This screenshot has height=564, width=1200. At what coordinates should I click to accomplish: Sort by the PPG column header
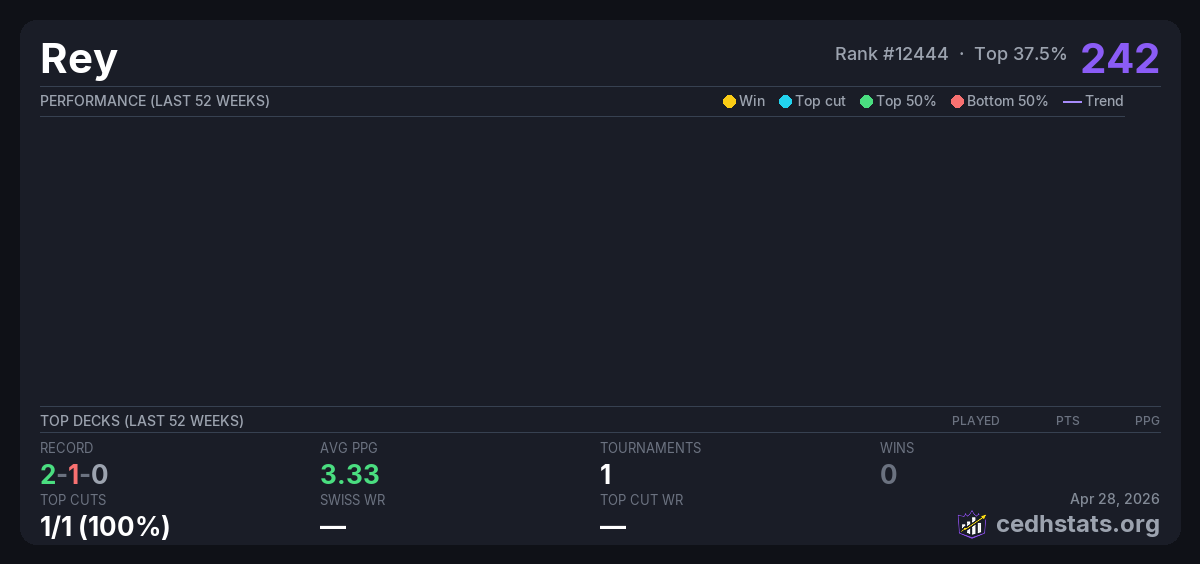tap(1147, 421)
